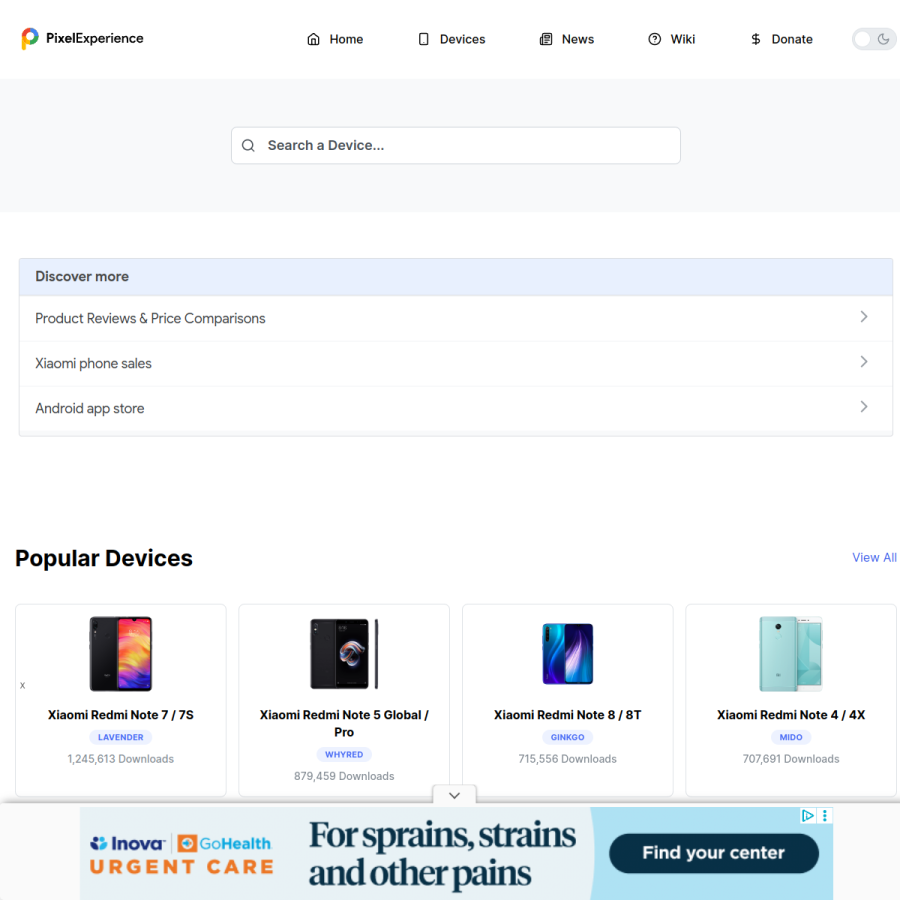
Task: Click the News newspaper icon
Action: tap(546, 39)
